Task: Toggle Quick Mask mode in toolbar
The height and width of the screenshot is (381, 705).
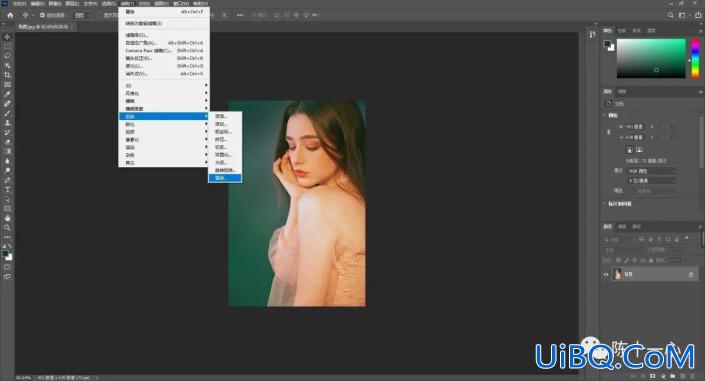Action: coord(7,267)
